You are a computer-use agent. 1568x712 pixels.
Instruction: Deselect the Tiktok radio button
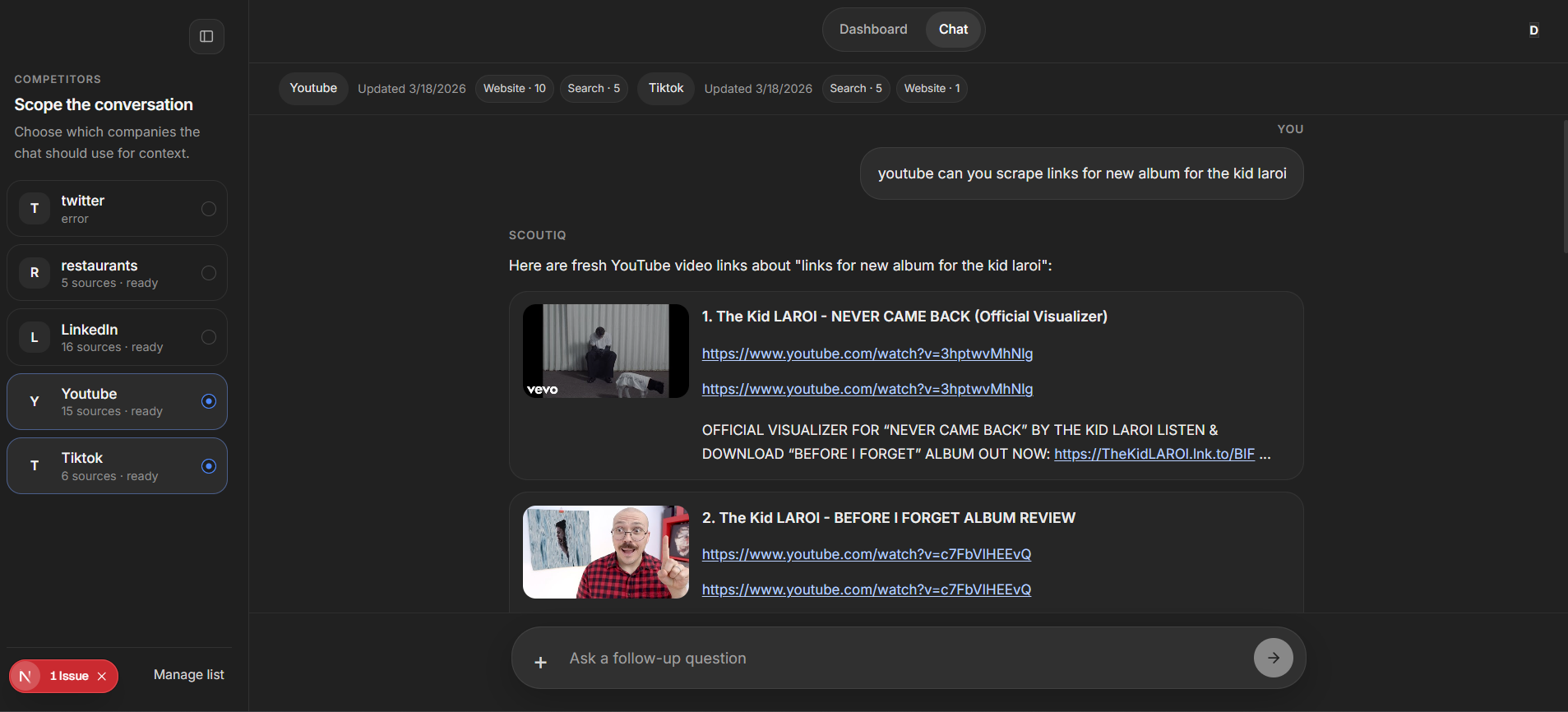click(209, 466)
